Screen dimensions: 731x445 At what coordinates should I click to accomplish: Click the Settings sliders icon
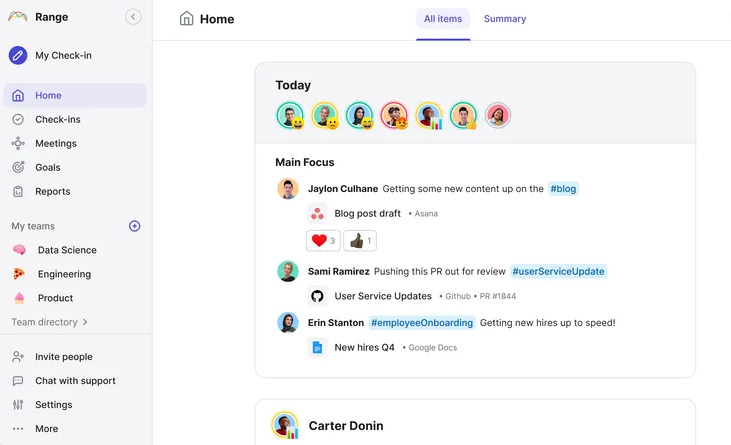[x=18, y=405]
